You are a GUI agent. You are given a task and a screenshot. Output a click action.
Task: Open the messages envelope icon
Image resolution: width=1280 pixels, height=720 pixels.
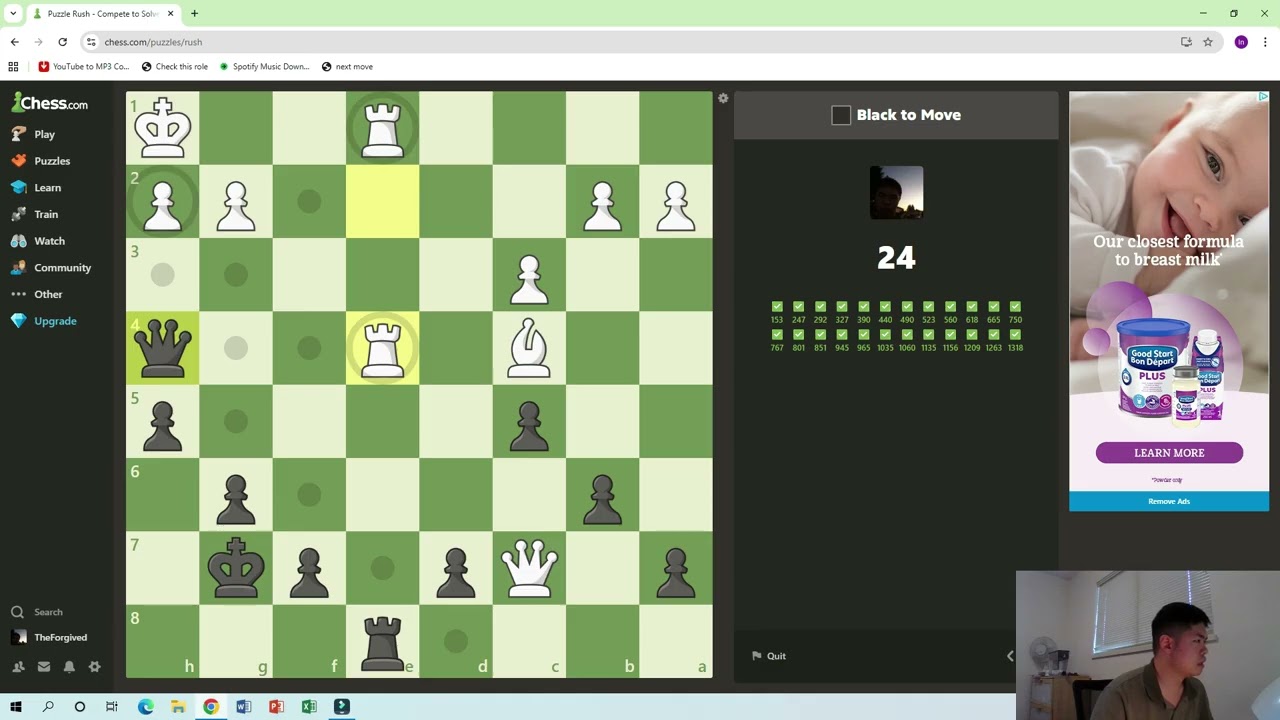tap(44, 666)
